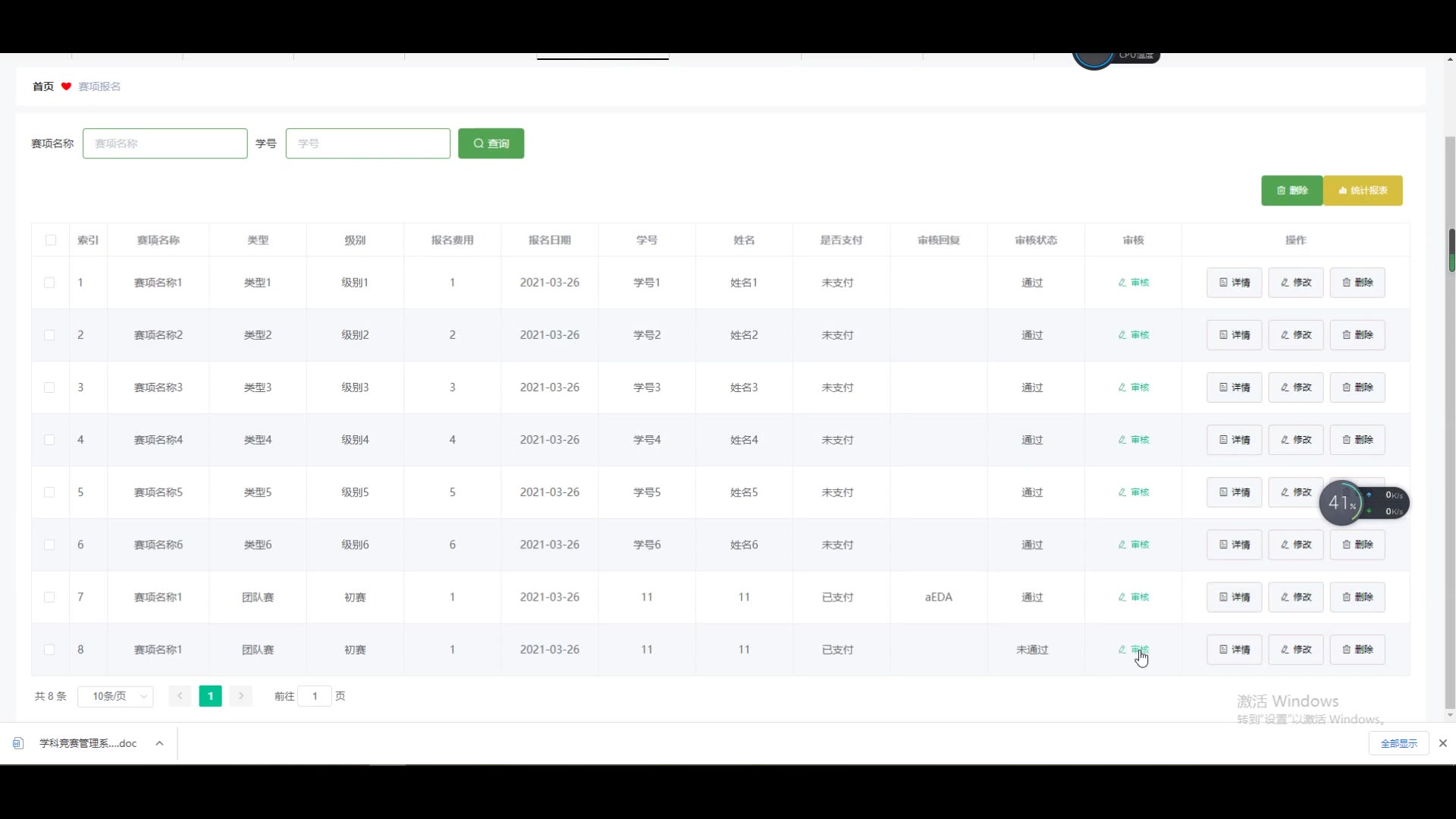Open 详情 for row 8
The height and width of the screenshot is (819, 1456).
[1234, 649]
